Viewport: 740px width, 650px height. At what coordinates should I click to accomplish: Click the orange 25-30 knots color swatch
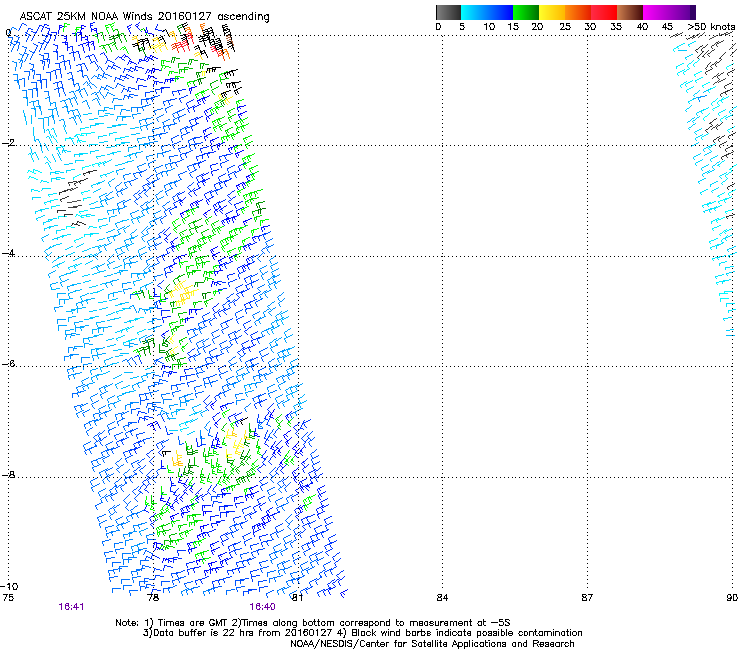(x=578, y=12)
